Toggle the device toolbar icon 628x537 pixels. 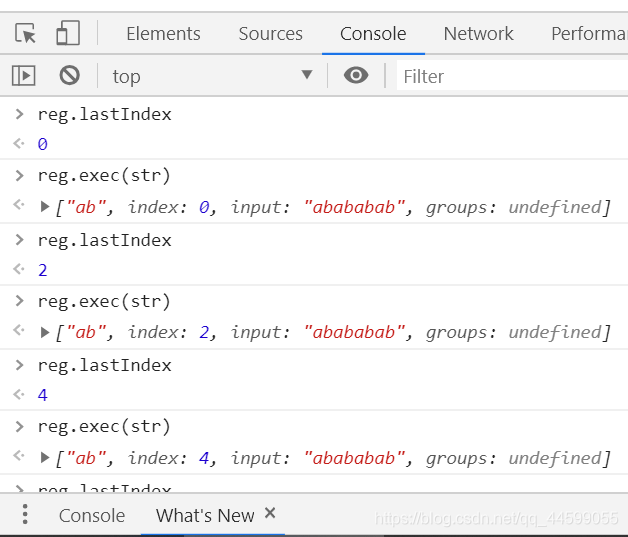click(x=68, y=33)
